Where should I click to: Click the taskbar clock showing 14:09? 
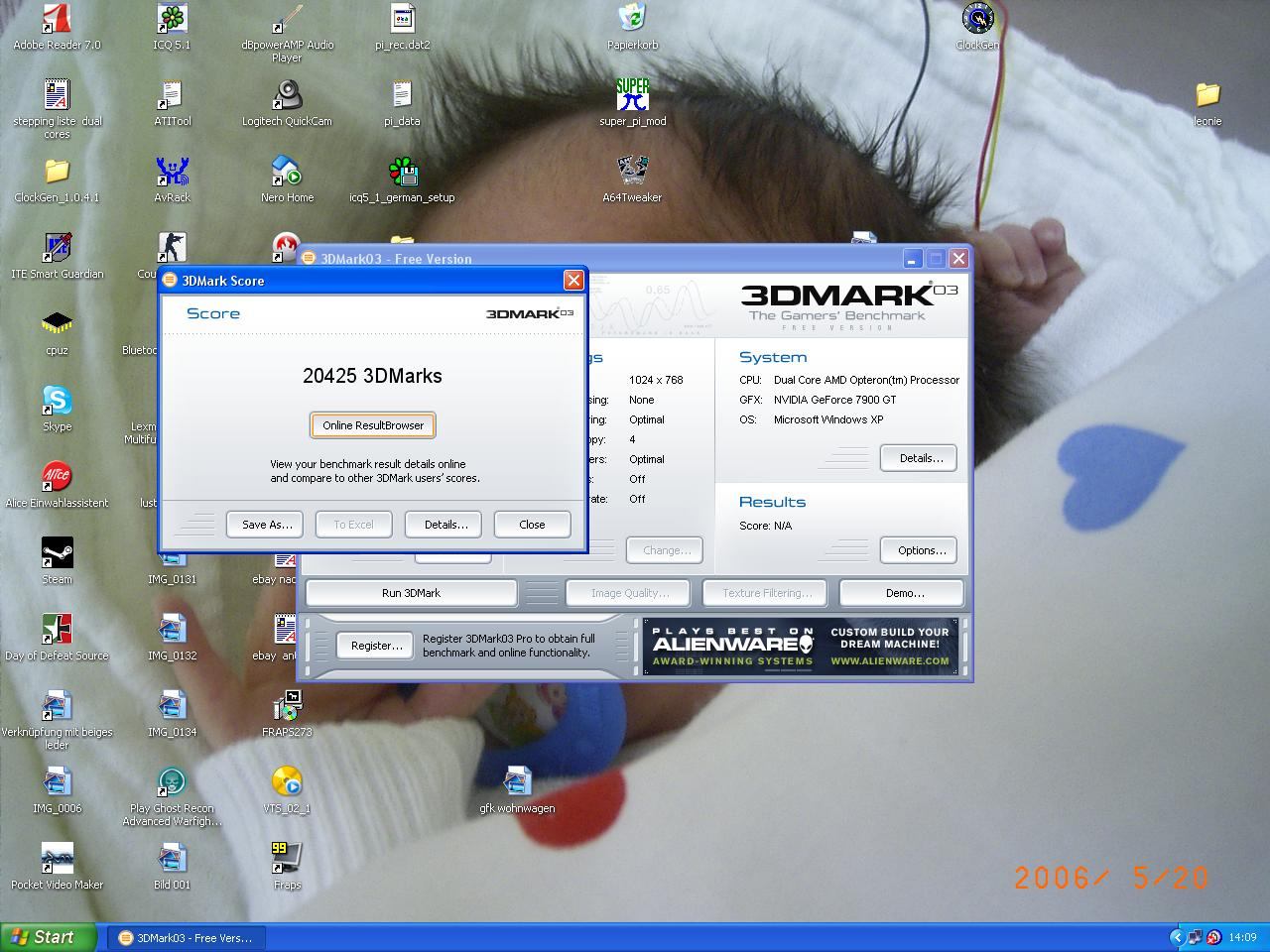(x=1242, y=937)
